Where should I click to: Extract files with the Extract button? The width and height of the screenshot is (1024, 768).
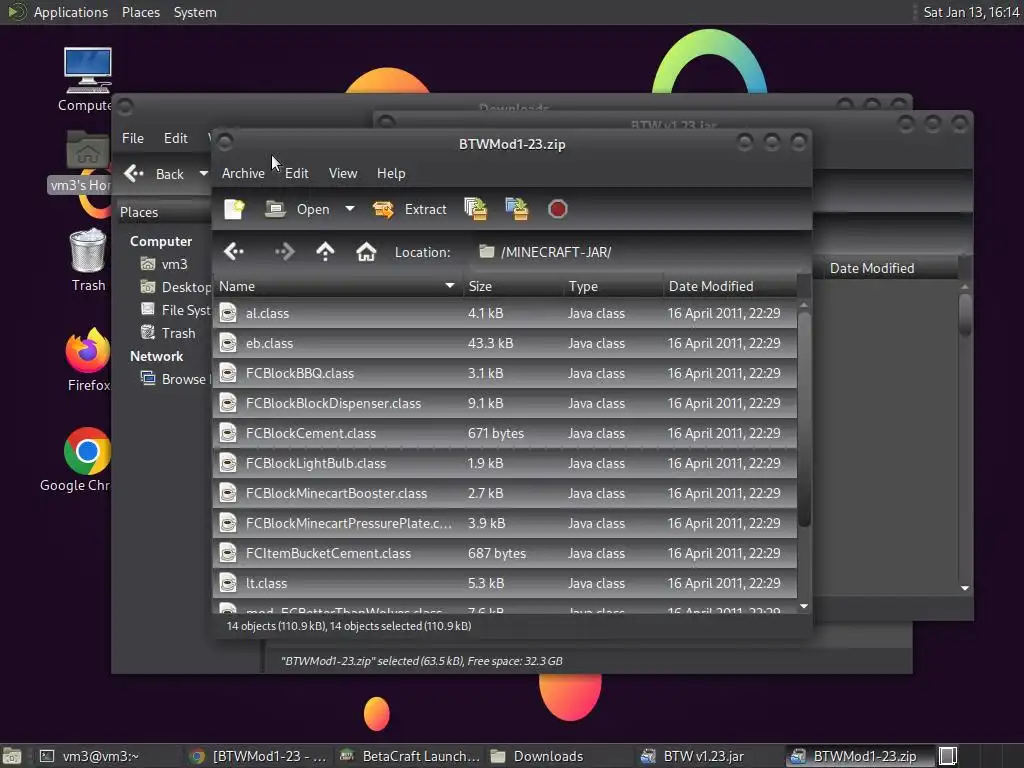[x=410, y=209]
